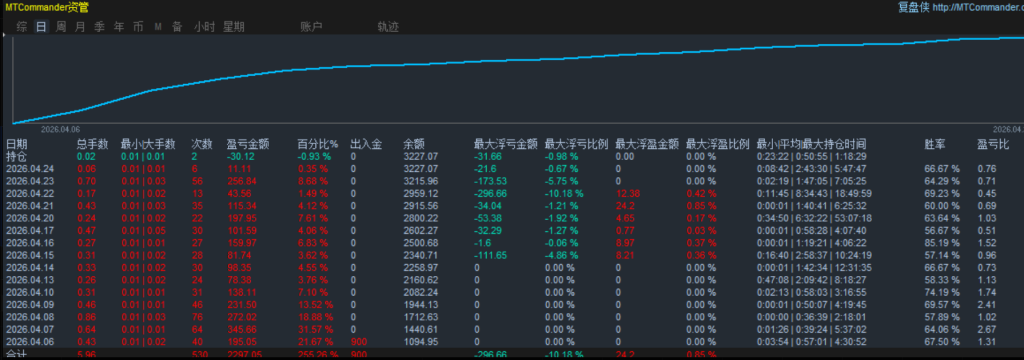
Task: Sort by the 最小|大手数 column header
Action: coord(148,144)
